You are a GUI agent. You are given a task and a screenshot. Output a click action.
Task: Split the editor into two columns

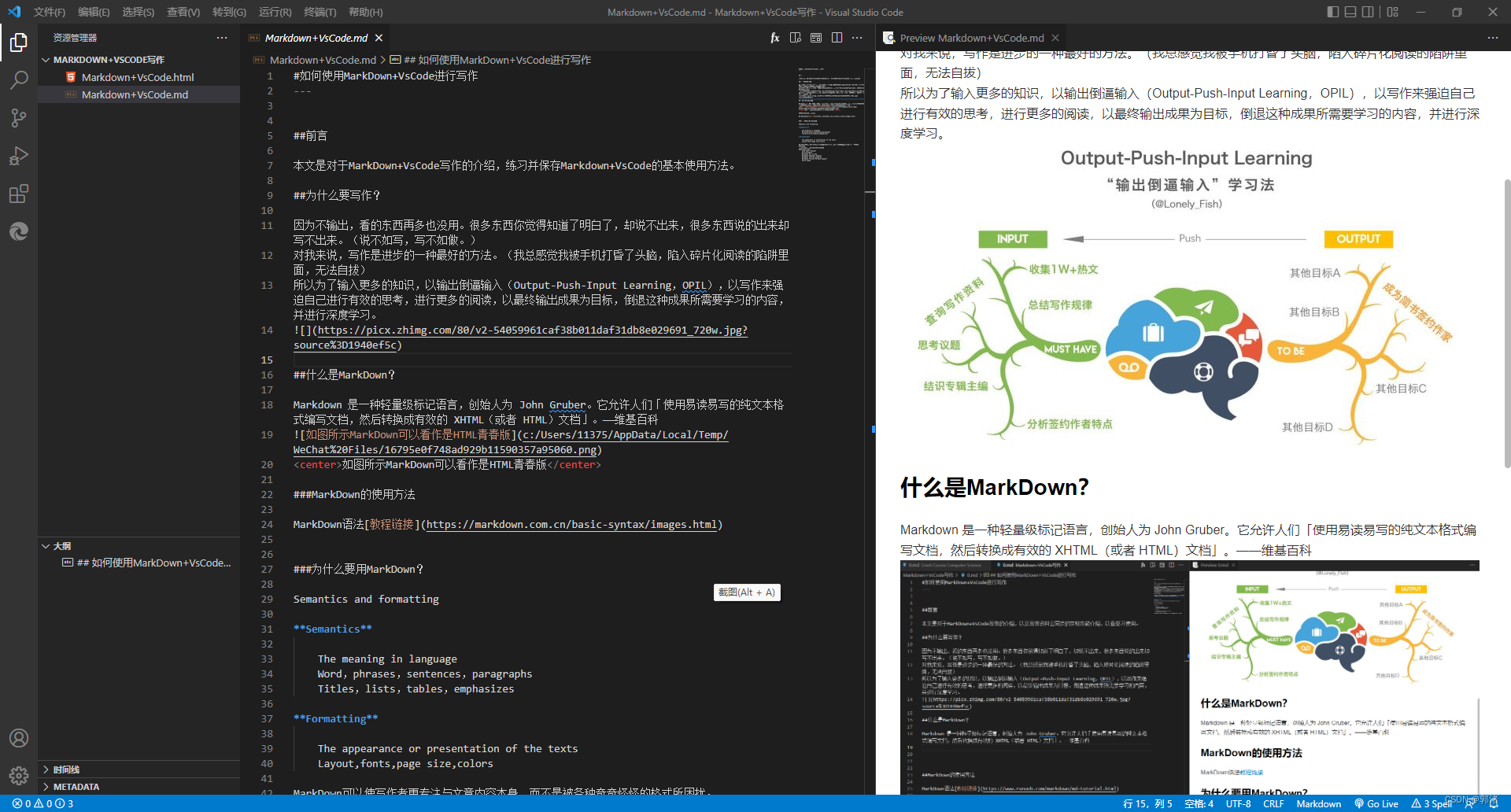(836, 37)
